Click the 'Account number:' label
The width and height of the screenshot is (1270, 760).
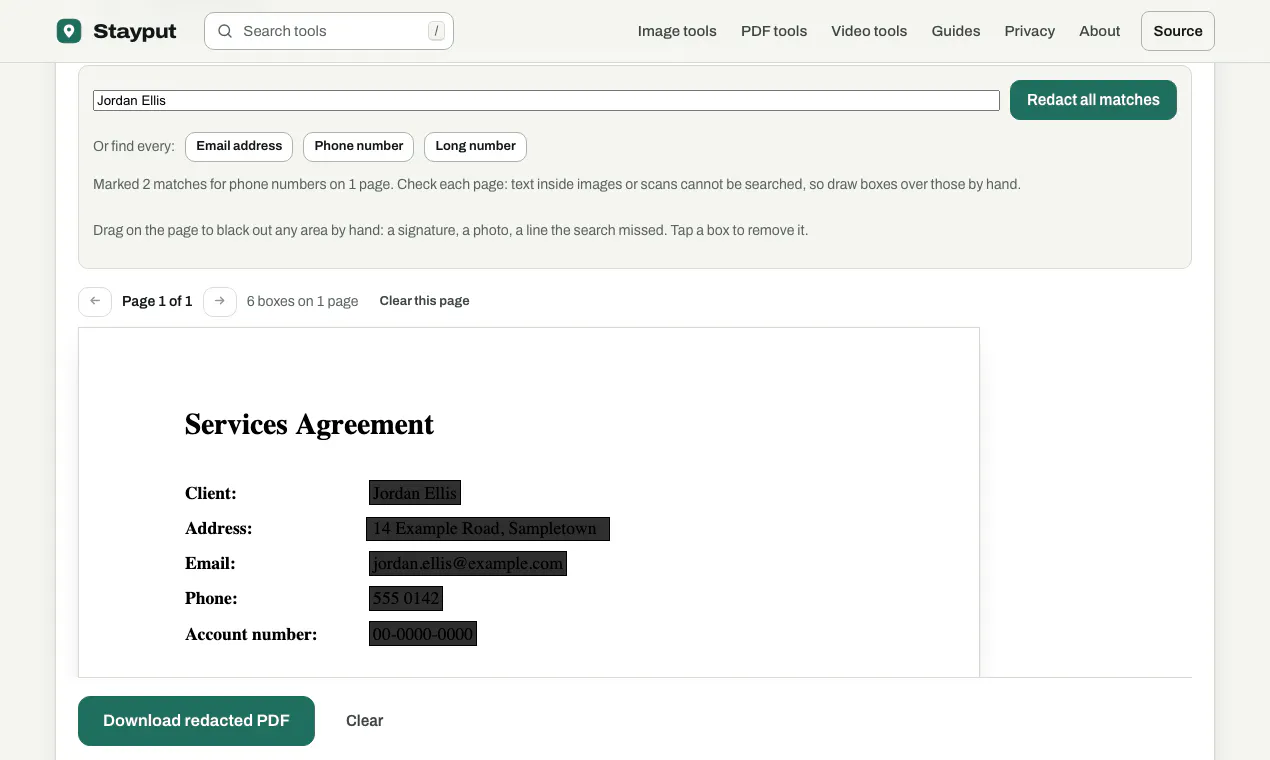click(x=251, y=633)
